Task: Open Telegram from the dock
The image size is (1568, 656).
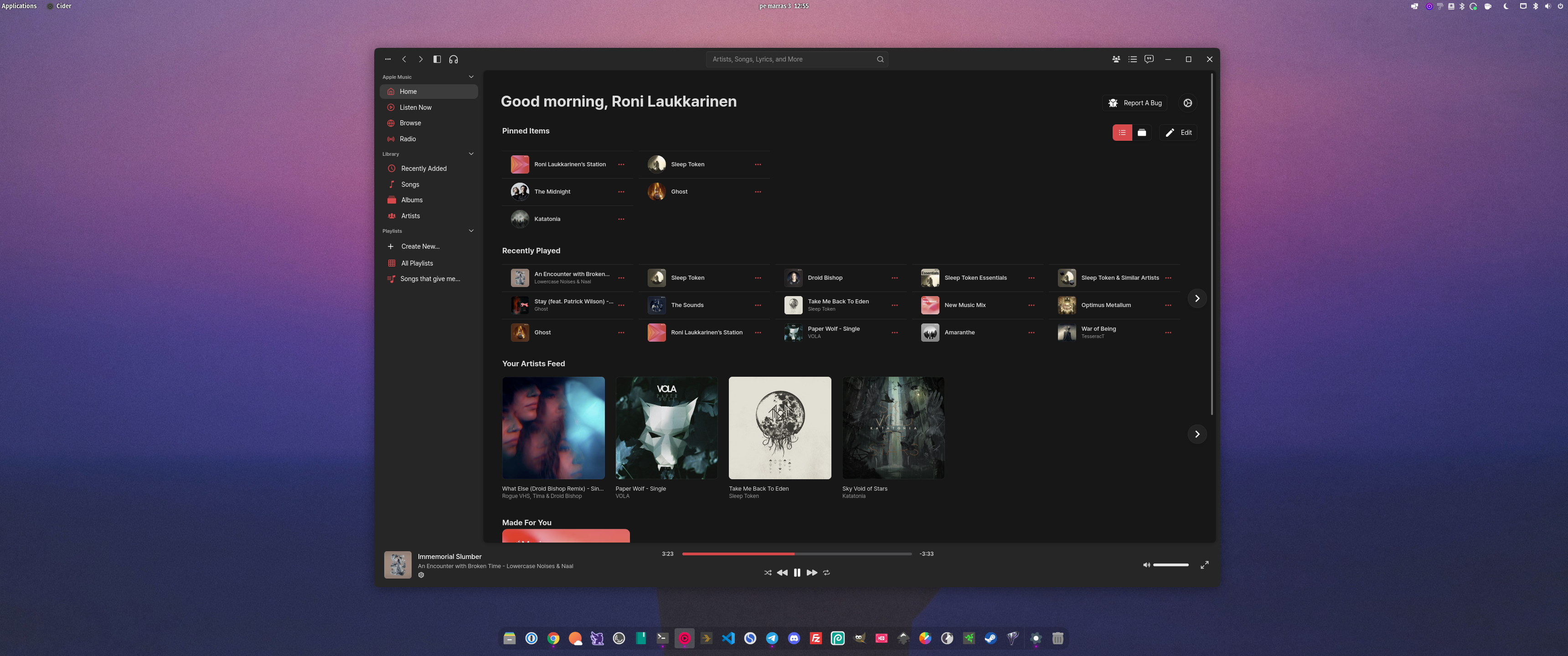Action: point(772,638)
